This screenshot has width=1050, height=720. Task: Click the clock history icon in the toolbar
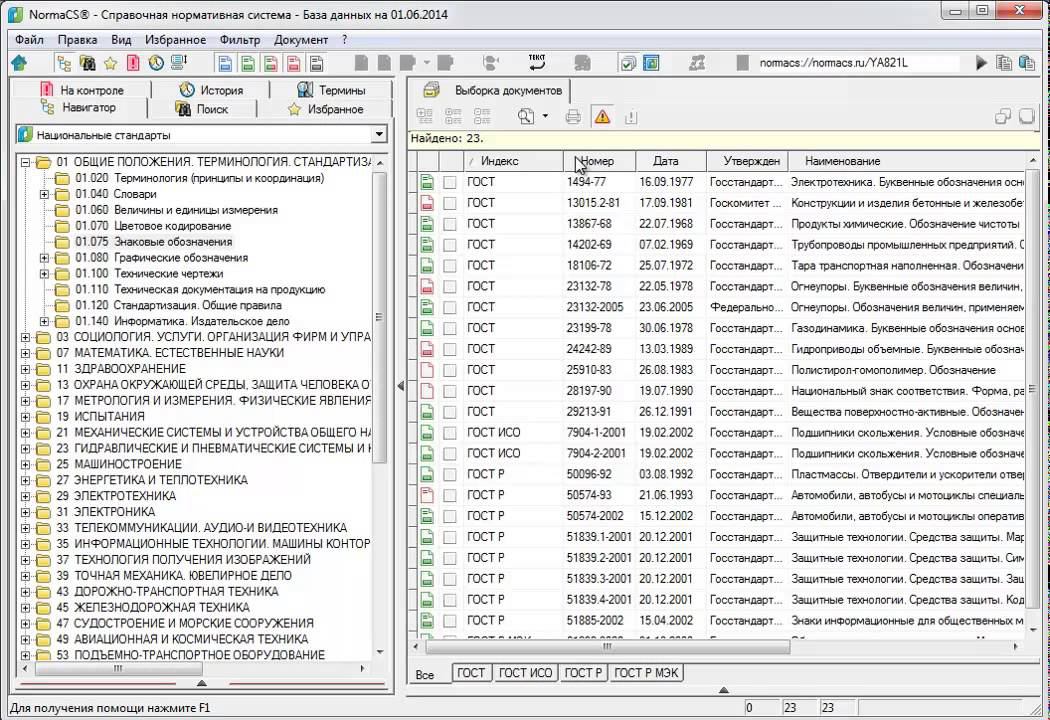[x=156, y=63]
